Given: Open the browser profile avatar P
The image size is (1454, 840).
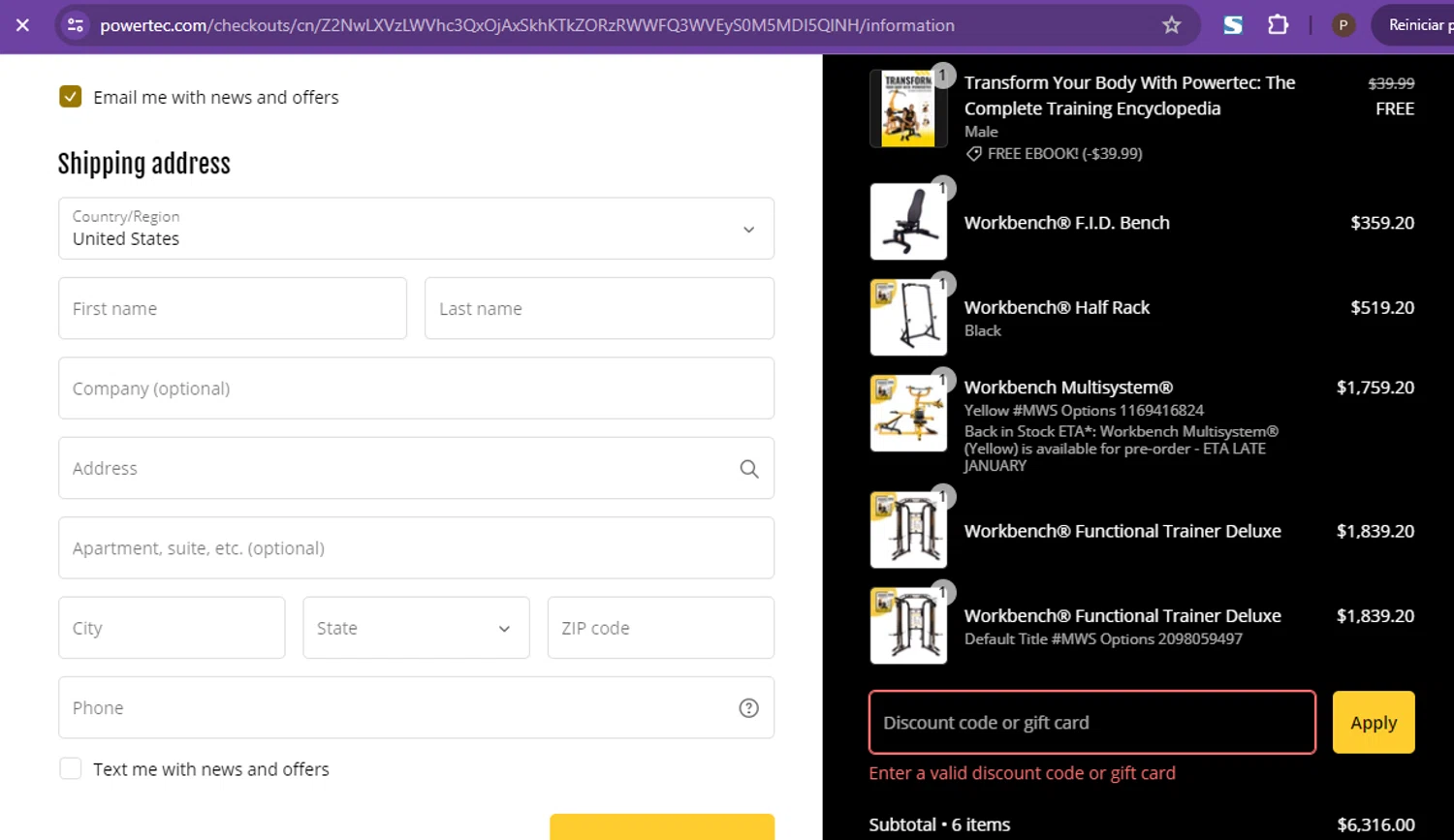Looking at the screenshot, I should [1343, 25].
